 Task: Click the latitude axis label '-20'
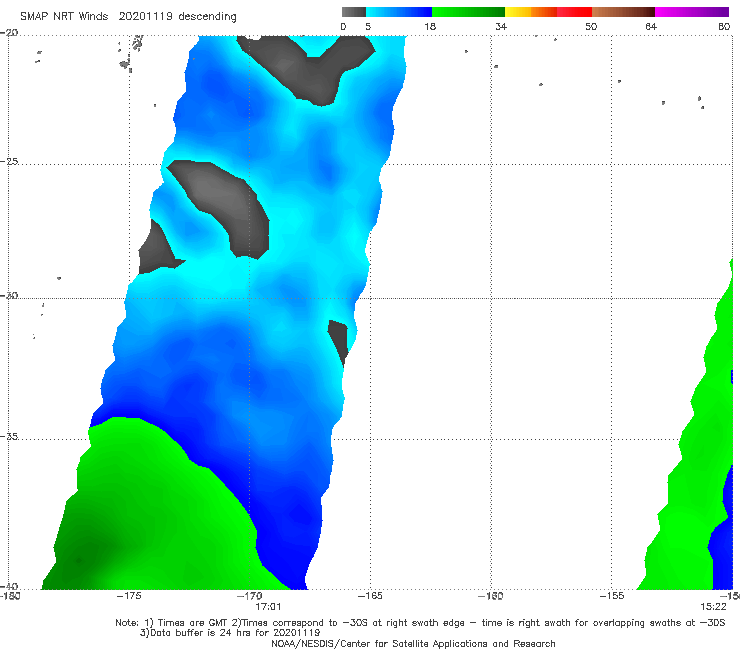pos(9,33)
